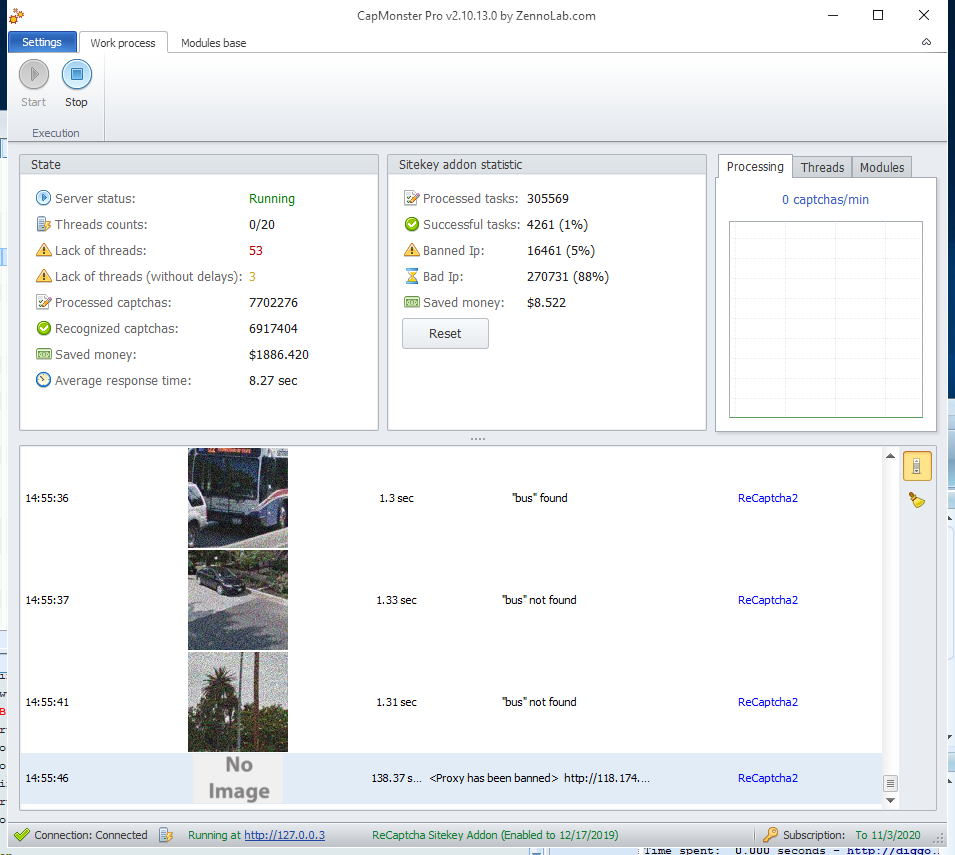Open the Modules statistics tab
This screenshot has height=855, width=955.
(881, 167)
